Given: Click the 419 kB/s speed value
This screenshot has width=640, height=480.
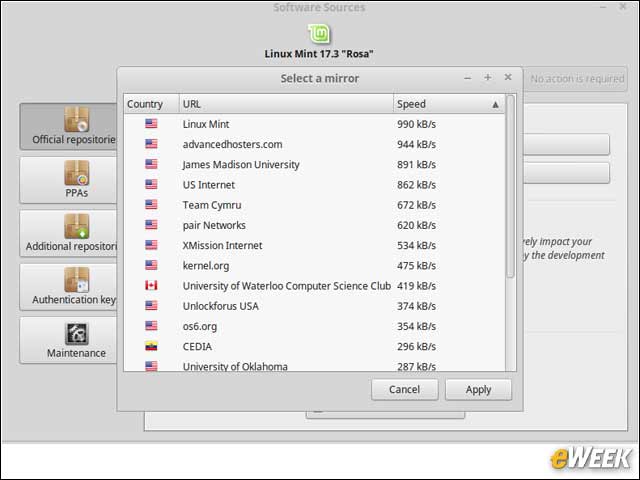Looking at the screenshot, I should [x=416, y=286].
